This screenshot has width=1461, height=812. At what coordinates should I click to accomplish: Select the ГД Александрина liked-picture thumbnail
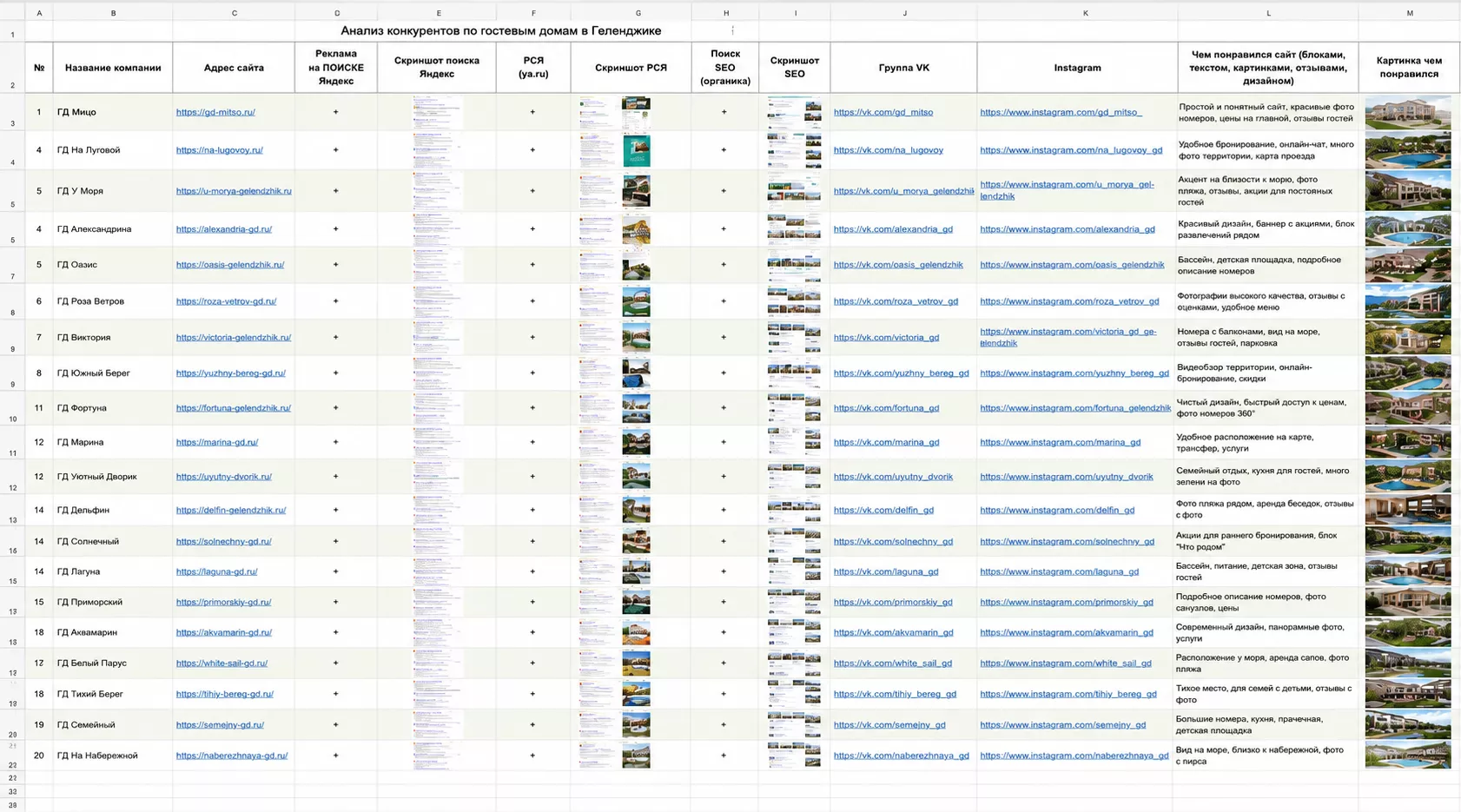pos(1407,229)
